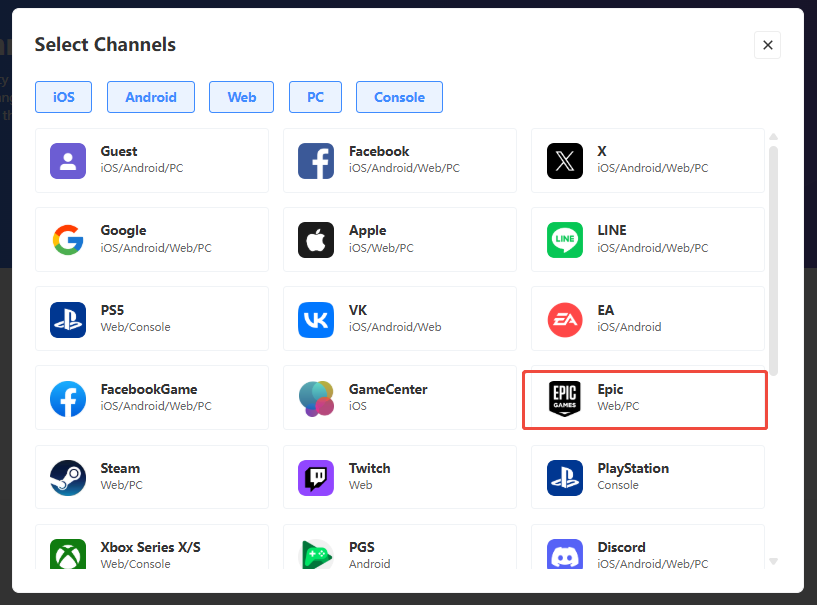
Task: Click the PS5 PlayStation logo icon
Action: point(68,319)
